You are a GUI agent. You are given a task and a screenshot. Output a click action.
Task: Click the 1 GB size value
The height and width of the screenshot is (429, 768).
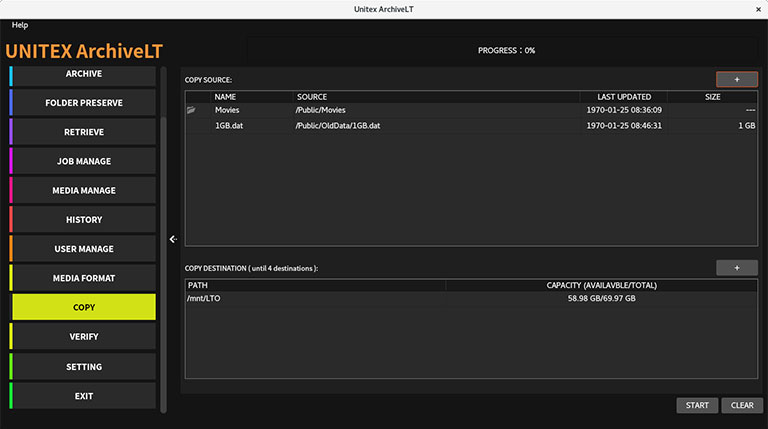pyautogui.click(x=747, y=126)
